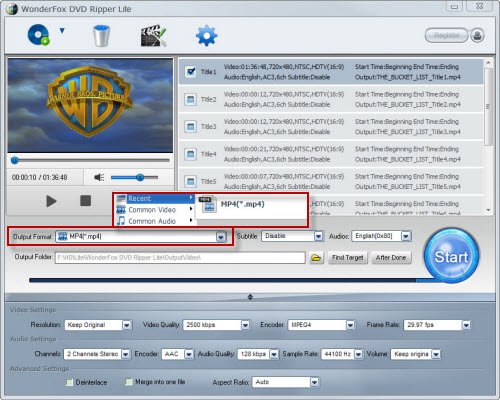This screenshot has width=500, height=400.
Task: Check the Title4 checkbox
Action: [191, 154]
